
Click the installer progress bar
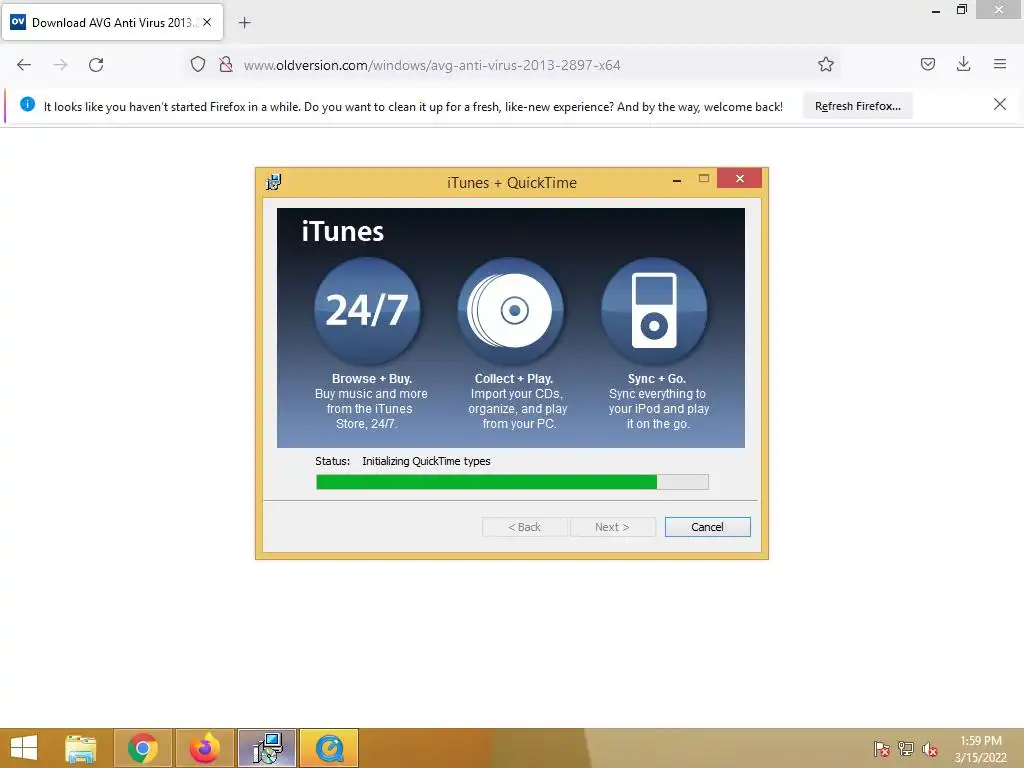(512, 482)
